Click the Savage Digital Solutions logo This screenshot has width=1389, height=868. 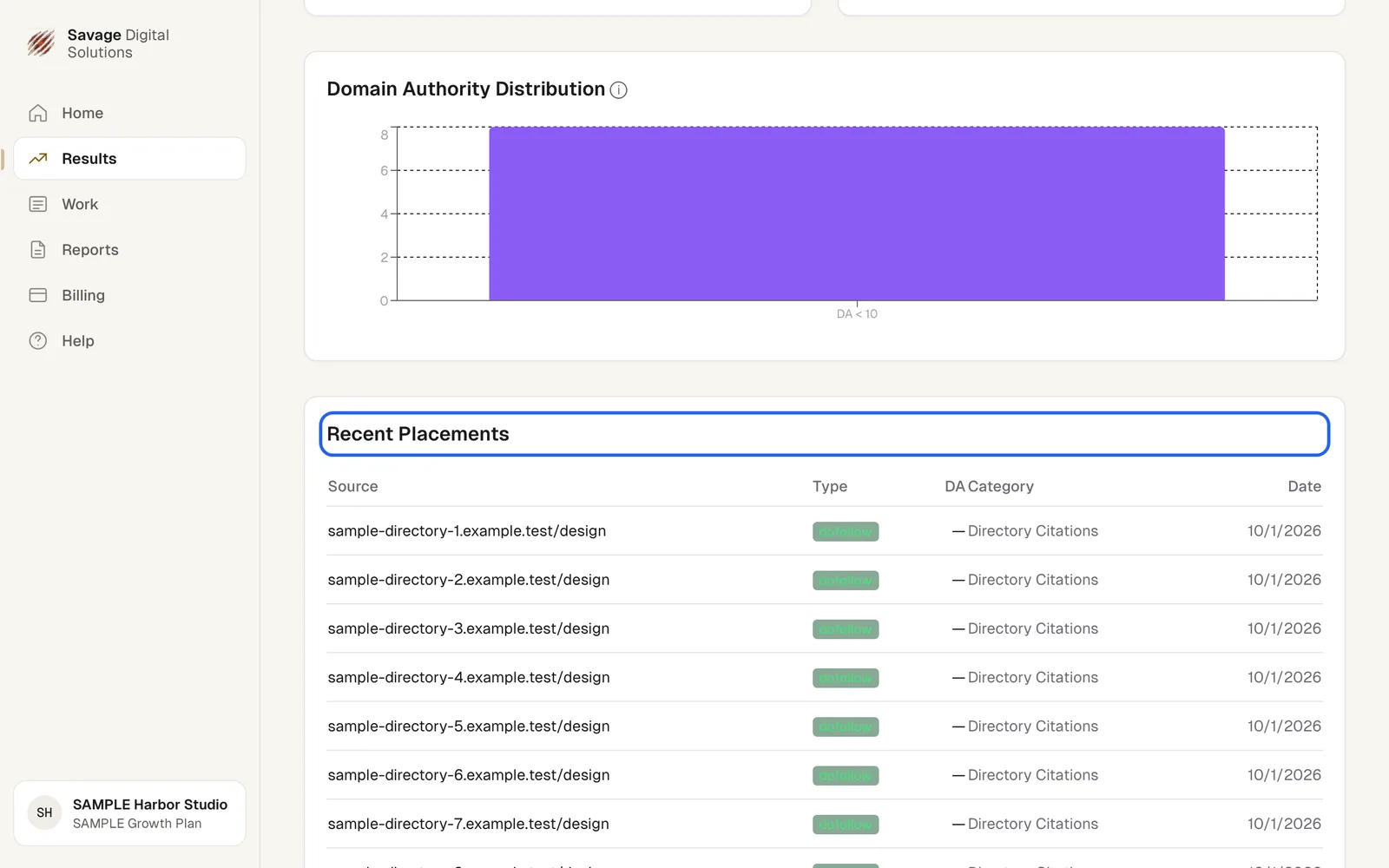click(41, 43)
